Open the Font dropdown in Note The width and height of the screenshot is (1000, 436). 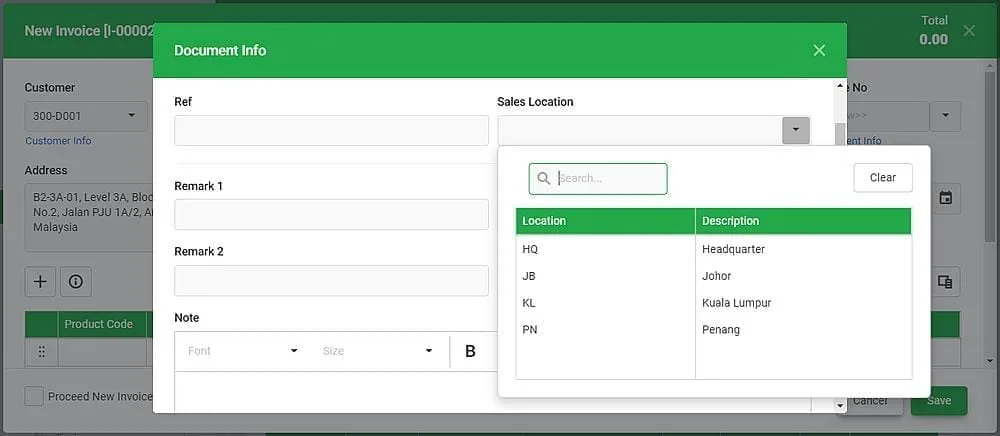(243, 351)
